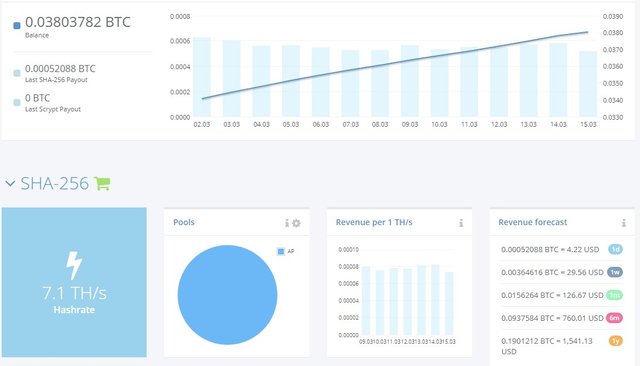Click the 7.1 TH/s hashrate value

pos(74,293)
